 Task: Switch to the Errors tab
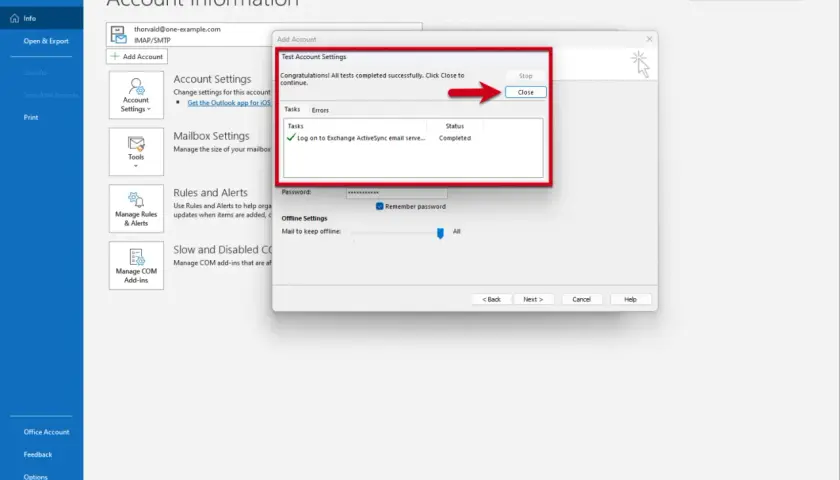click(320, 110)
